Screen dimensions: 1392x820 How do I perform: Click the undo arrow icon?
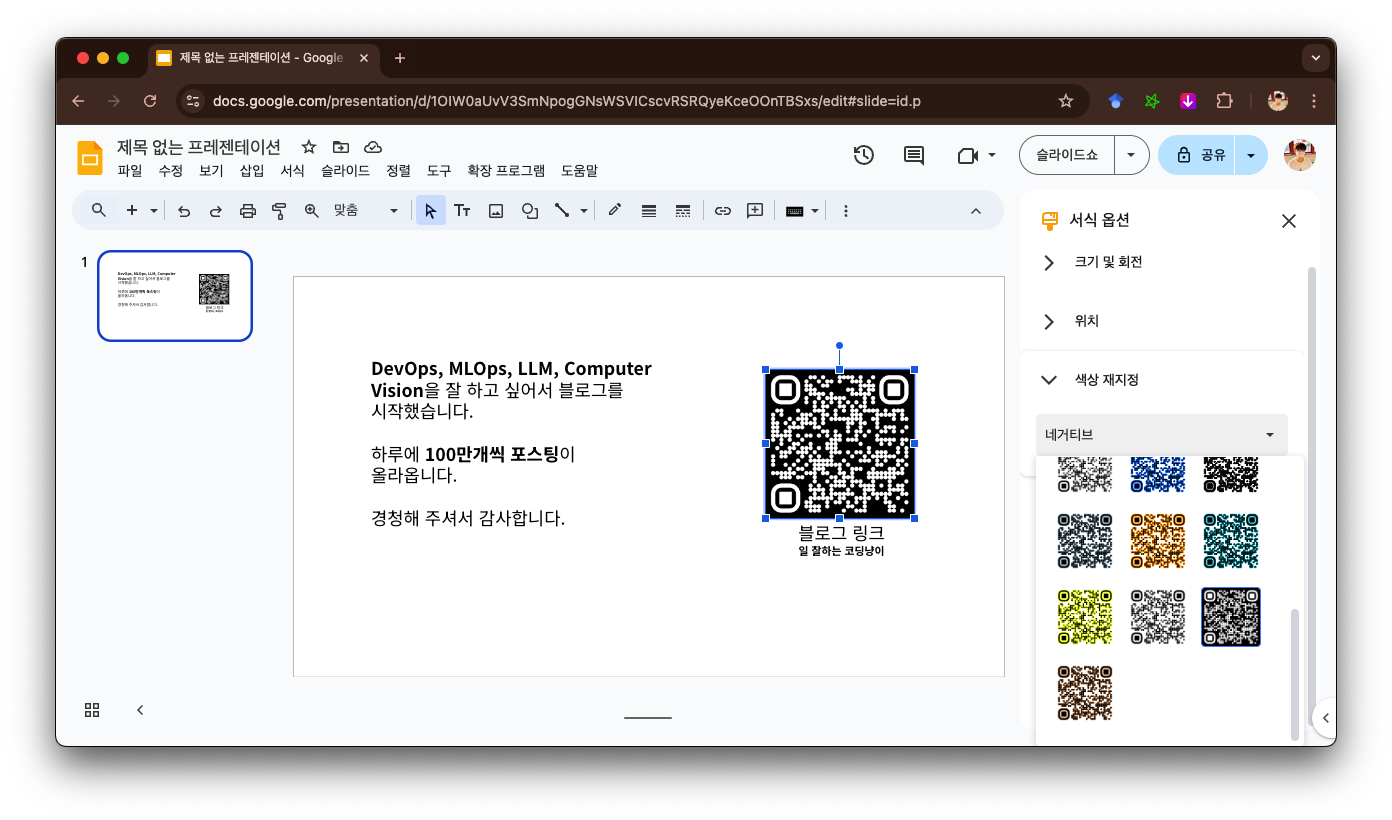(184, 211)
